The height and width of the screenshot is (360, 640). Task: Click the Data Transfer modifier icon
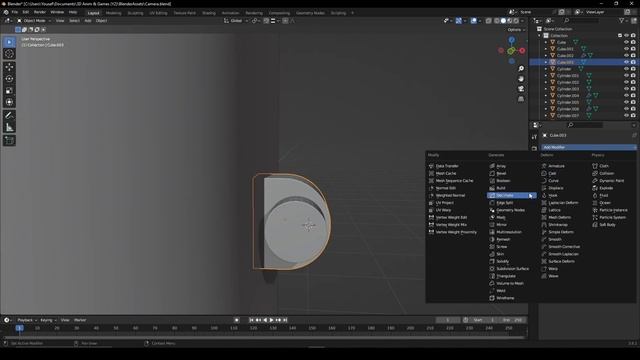click(431, 166)
